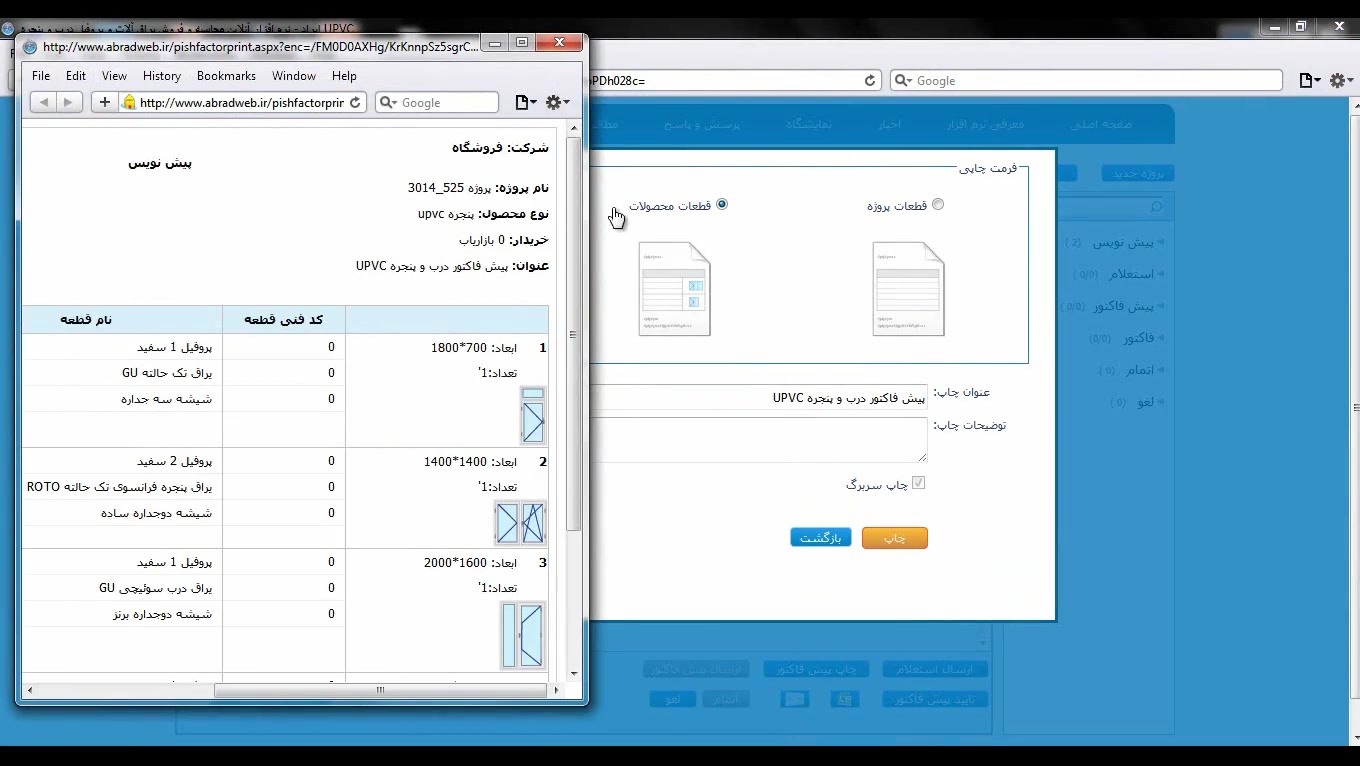Click the popup horizontal scrollbar thumb
Screen dimensions: 1360x766
[380, 690]
